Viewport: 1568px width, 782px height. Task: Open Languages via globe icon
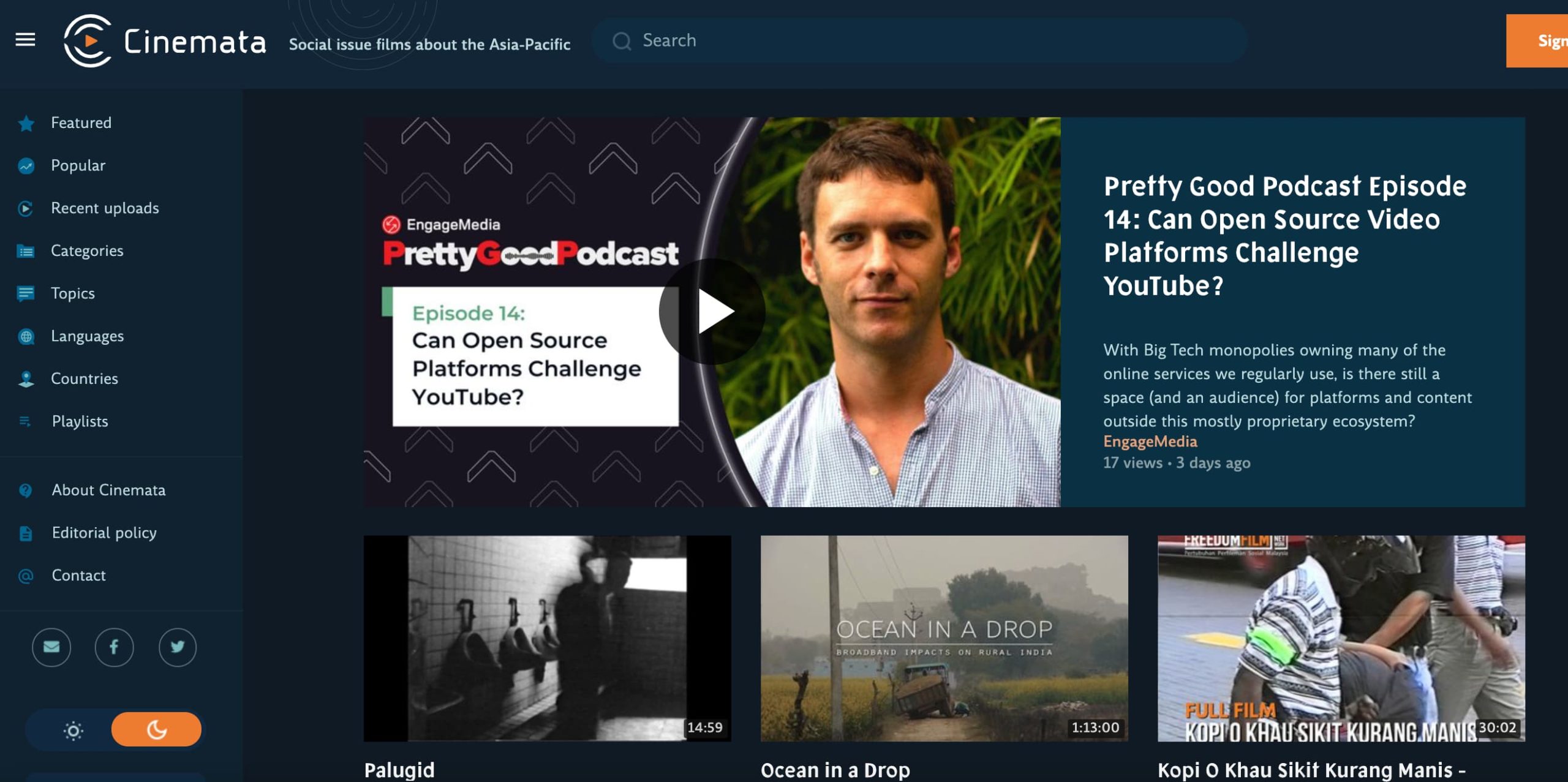click(25, 335)
